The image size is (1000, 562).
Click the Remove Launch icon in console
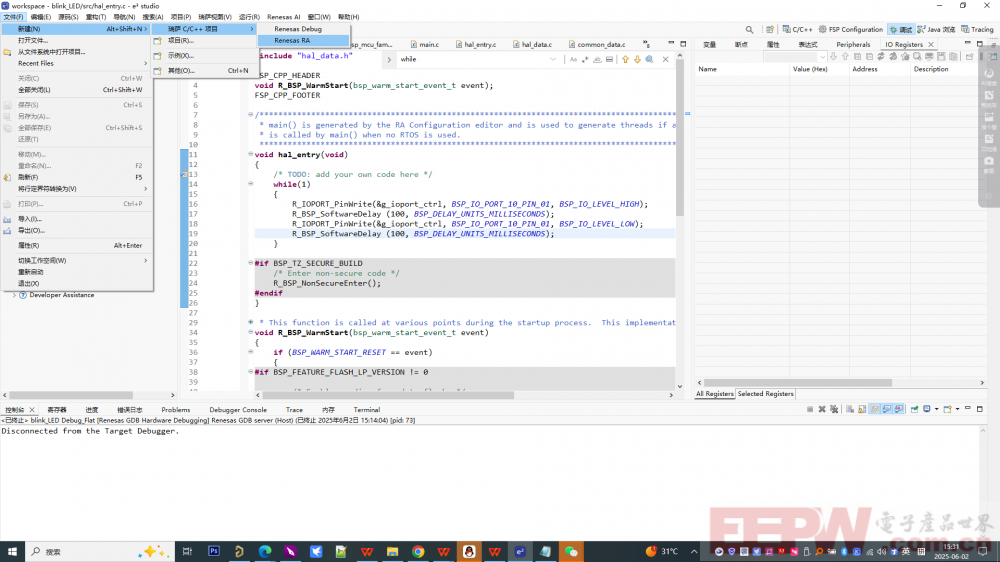(x=822, y=410)
